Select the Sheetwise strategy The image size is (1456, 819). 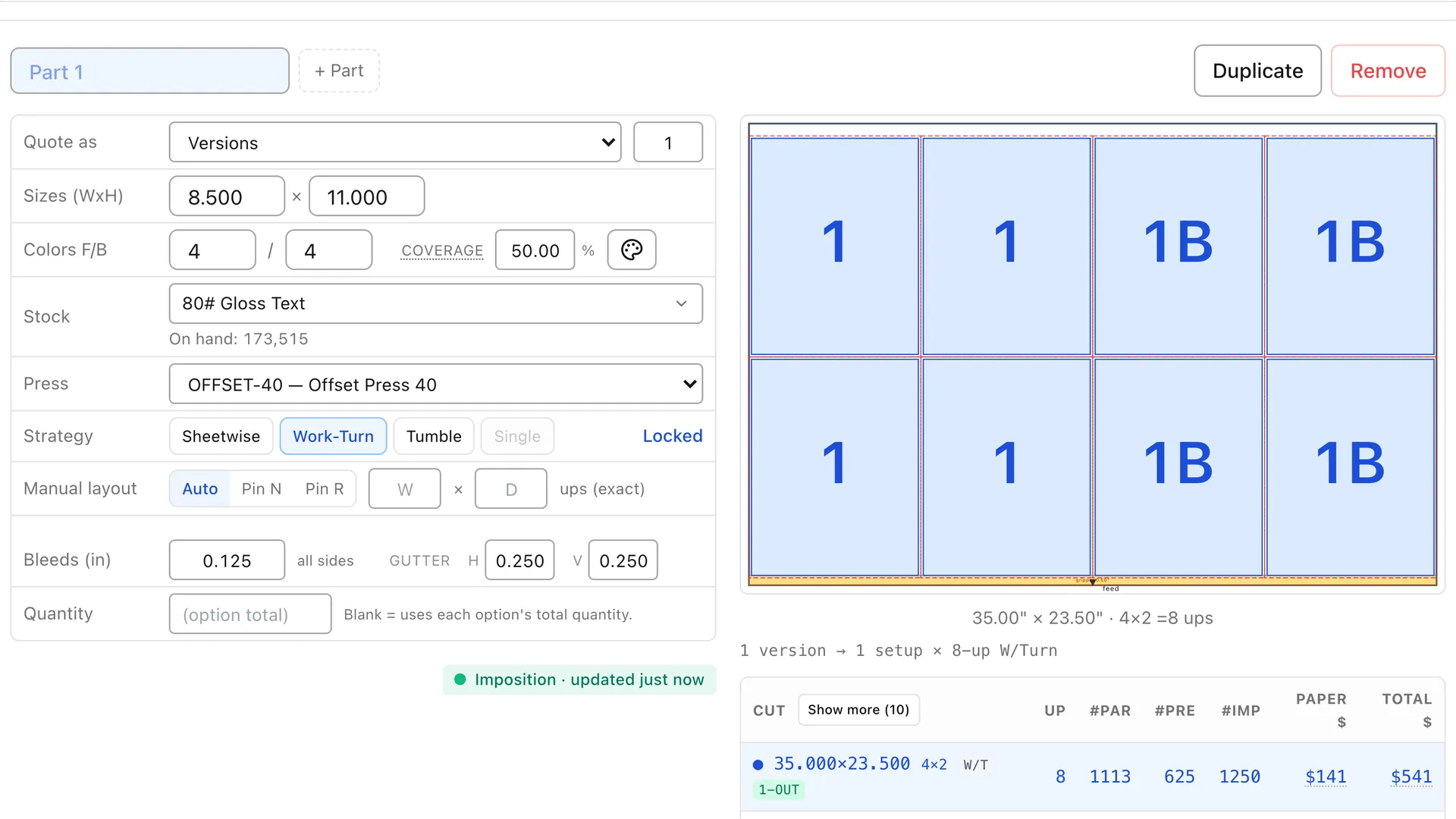(221, 436)
